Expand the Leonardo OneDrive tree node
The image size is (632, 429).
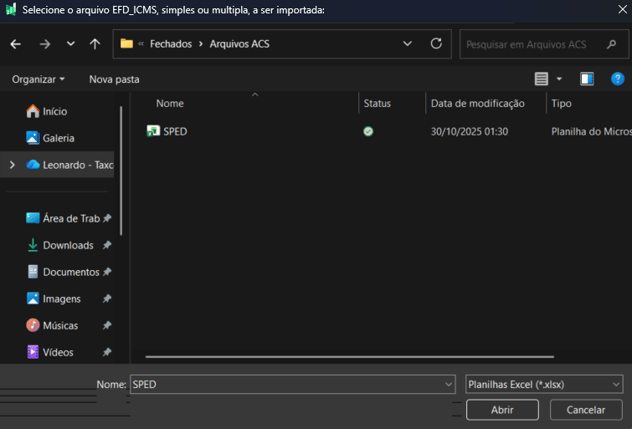tap(12, 165)
